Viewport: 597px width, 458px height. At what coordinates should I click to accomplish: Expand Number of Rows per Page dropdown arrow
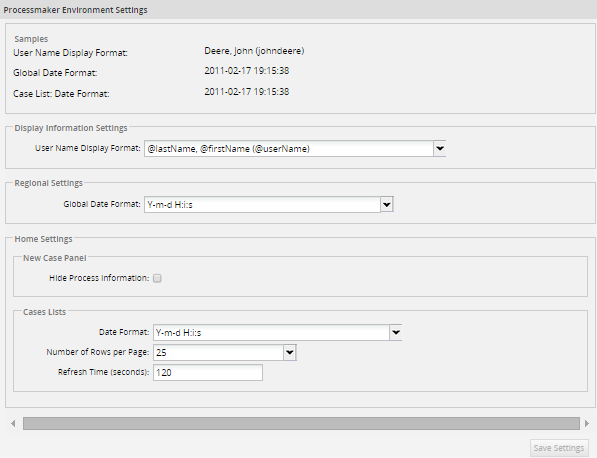(x=290, y=353)
